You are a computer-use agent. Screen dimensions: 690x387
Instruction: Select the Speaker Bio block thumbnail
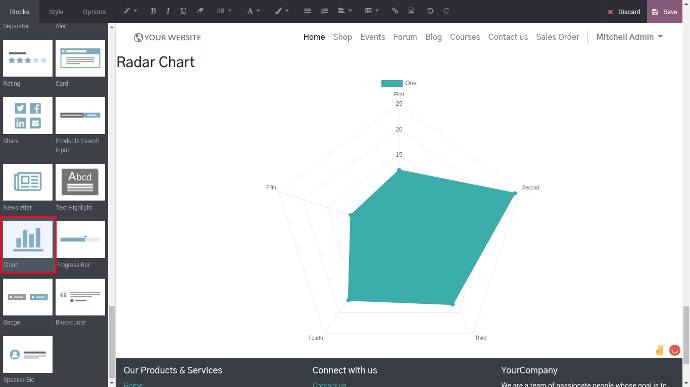pyautogui.click(x=28, y=354)
